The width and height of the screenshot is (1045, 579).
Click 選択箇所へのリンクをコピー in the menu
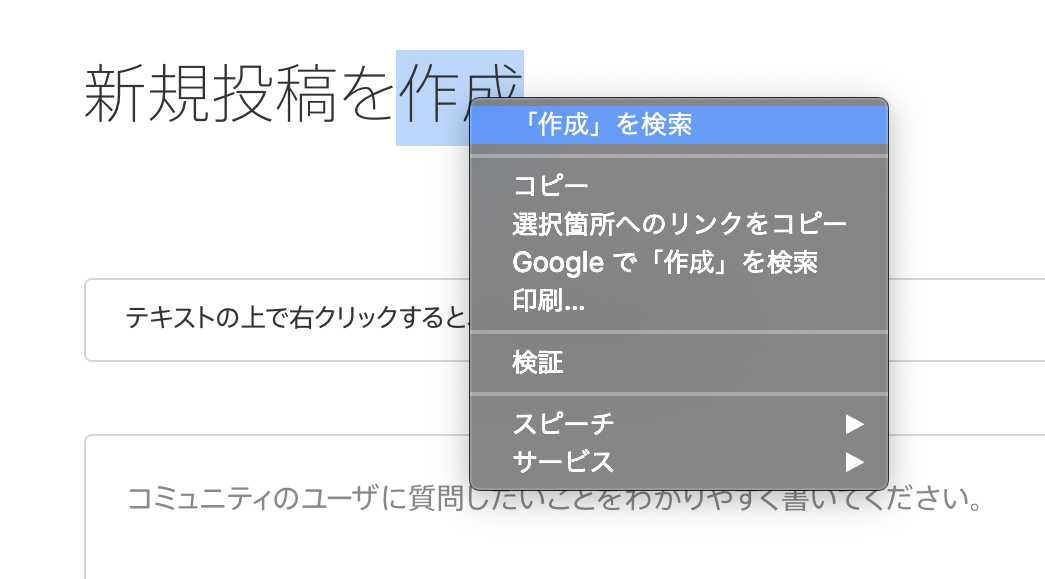click(679, 224)
